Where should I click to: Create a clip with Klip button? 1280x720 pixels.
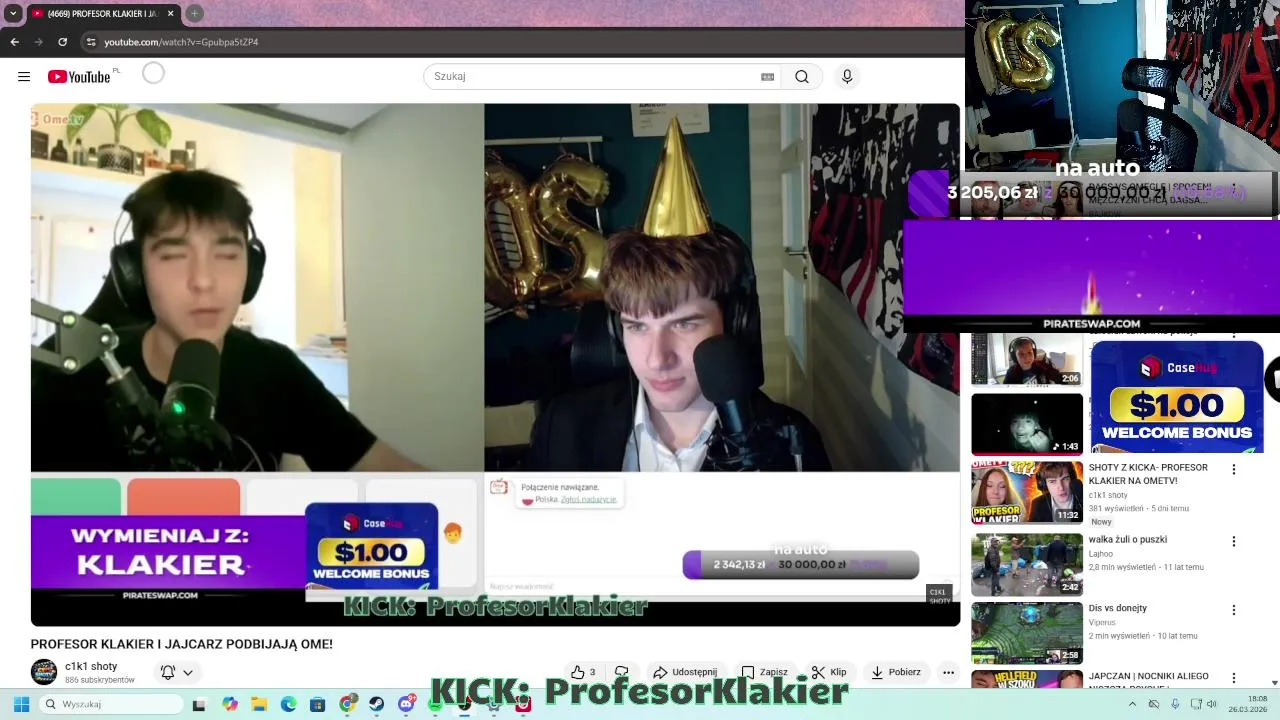[829, 672]
